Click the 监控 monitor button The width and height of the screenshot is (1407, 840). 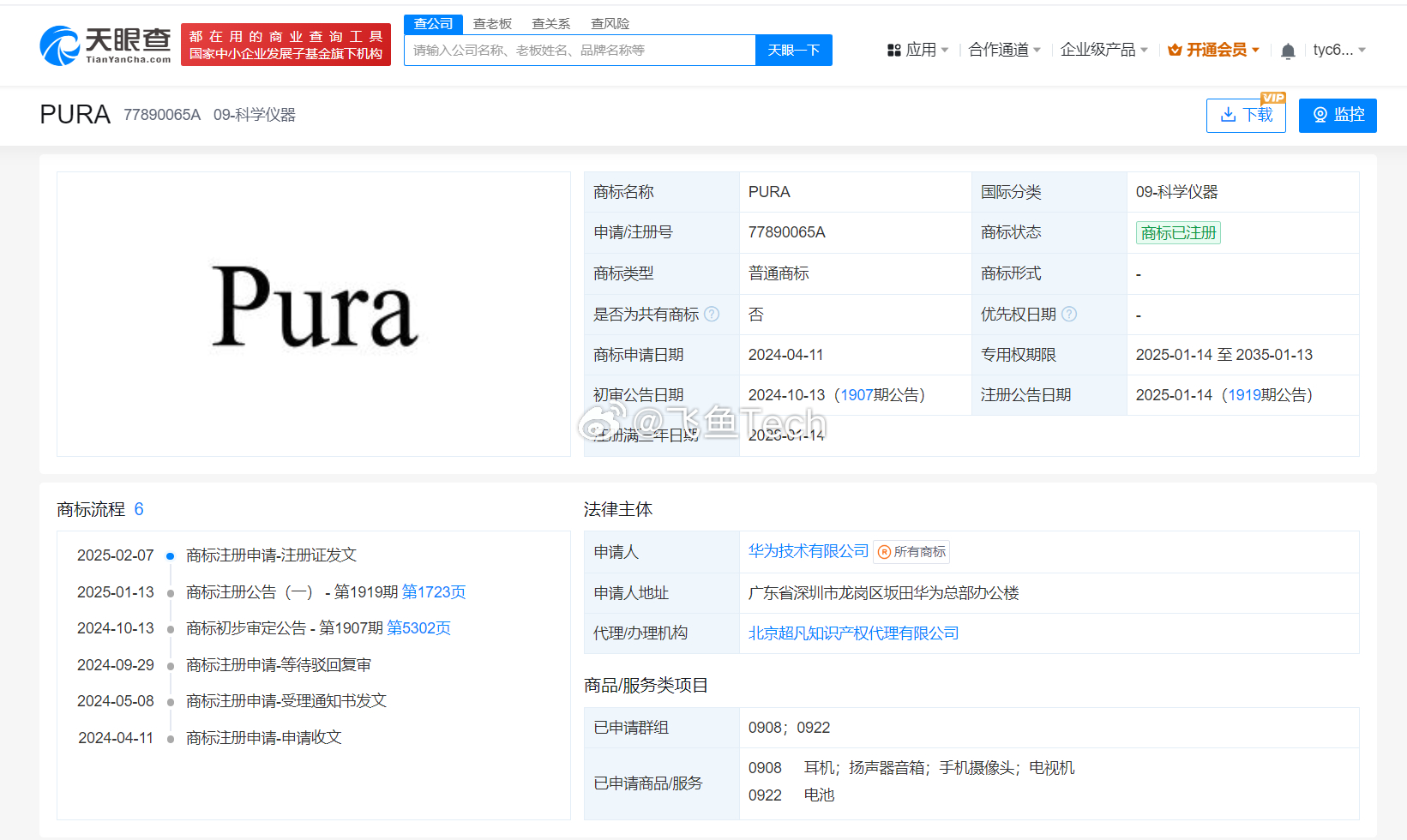pos(1338,115)
